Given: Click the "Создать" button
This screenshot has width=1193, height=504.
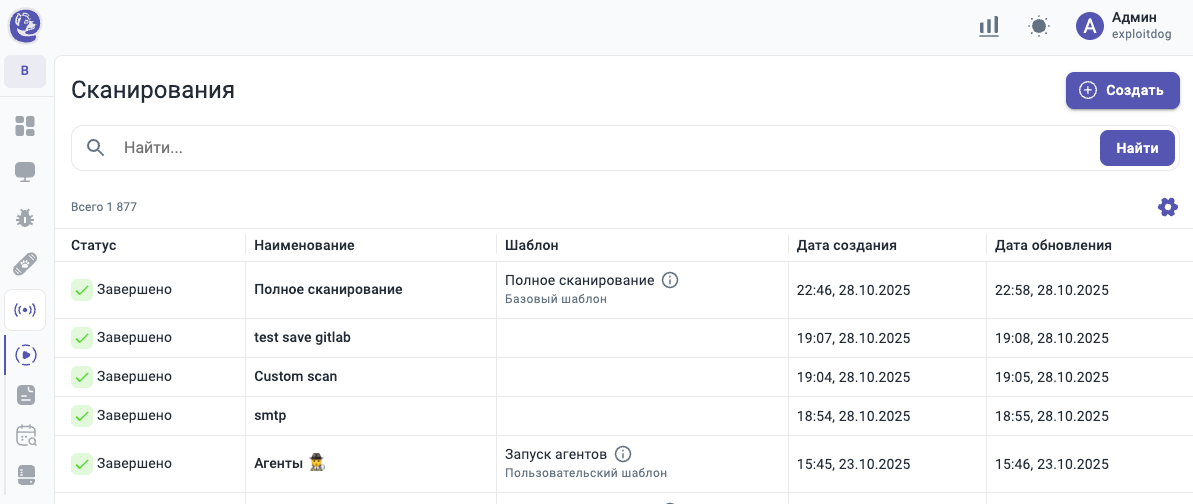Looking at the screenshot, I should pyautogui.click(x=1122, y=90).
